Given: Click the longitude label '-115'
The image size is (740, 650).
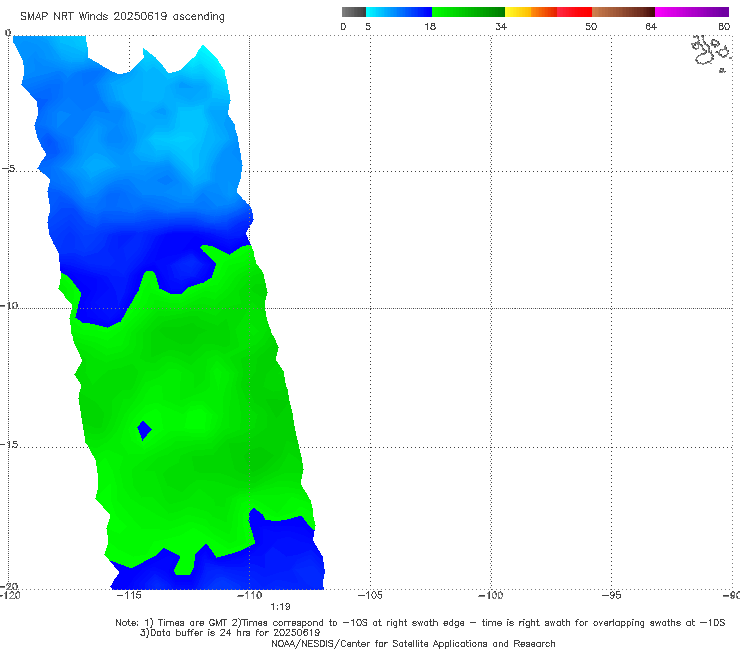Looking at the screenshot, I should pos(129,595).
